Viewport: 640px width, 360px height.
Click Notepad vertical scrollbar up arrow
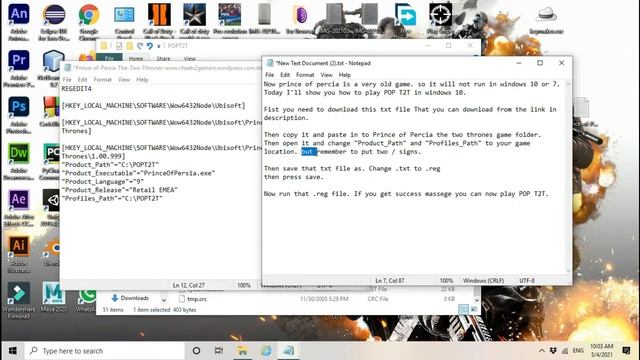point(568,84)
